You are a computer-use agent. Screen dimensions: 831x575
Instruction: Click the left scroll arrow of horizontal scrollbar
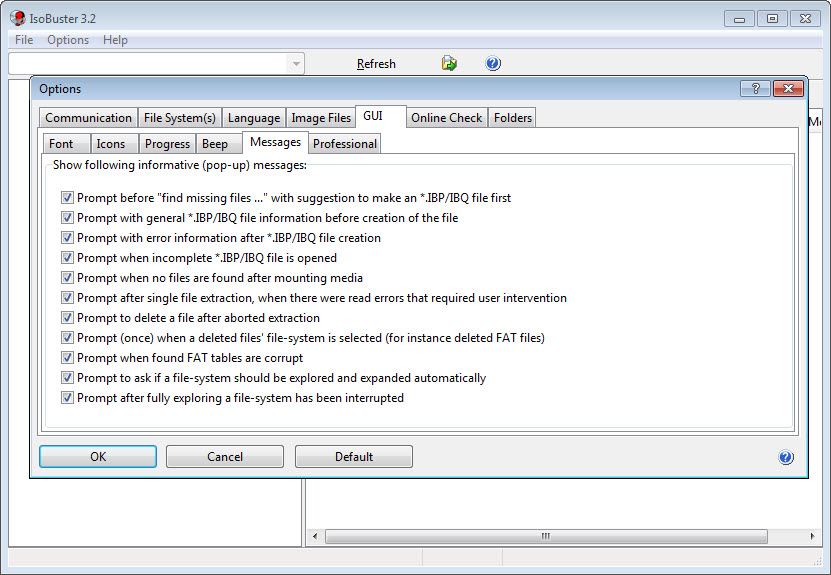coord(315,536)
